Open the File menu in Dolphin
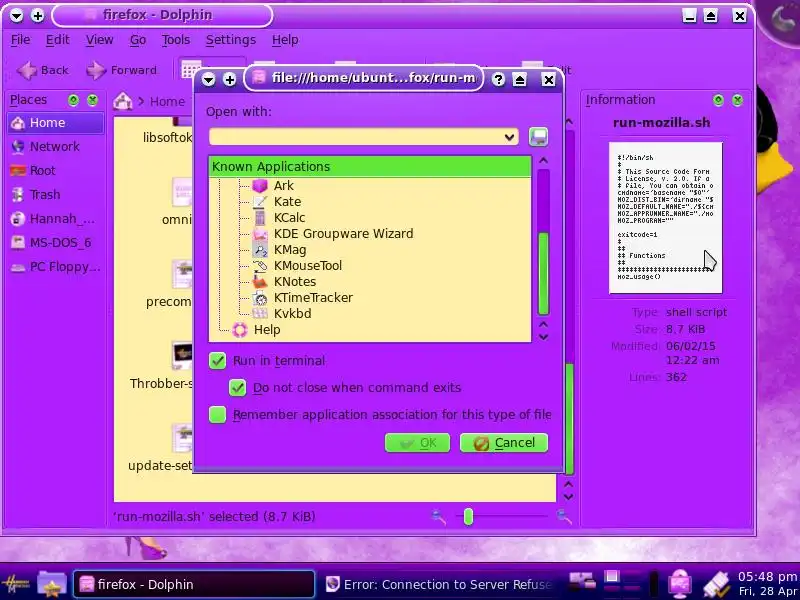The height and width of the screenshot is (600, 800). point(20,40)
